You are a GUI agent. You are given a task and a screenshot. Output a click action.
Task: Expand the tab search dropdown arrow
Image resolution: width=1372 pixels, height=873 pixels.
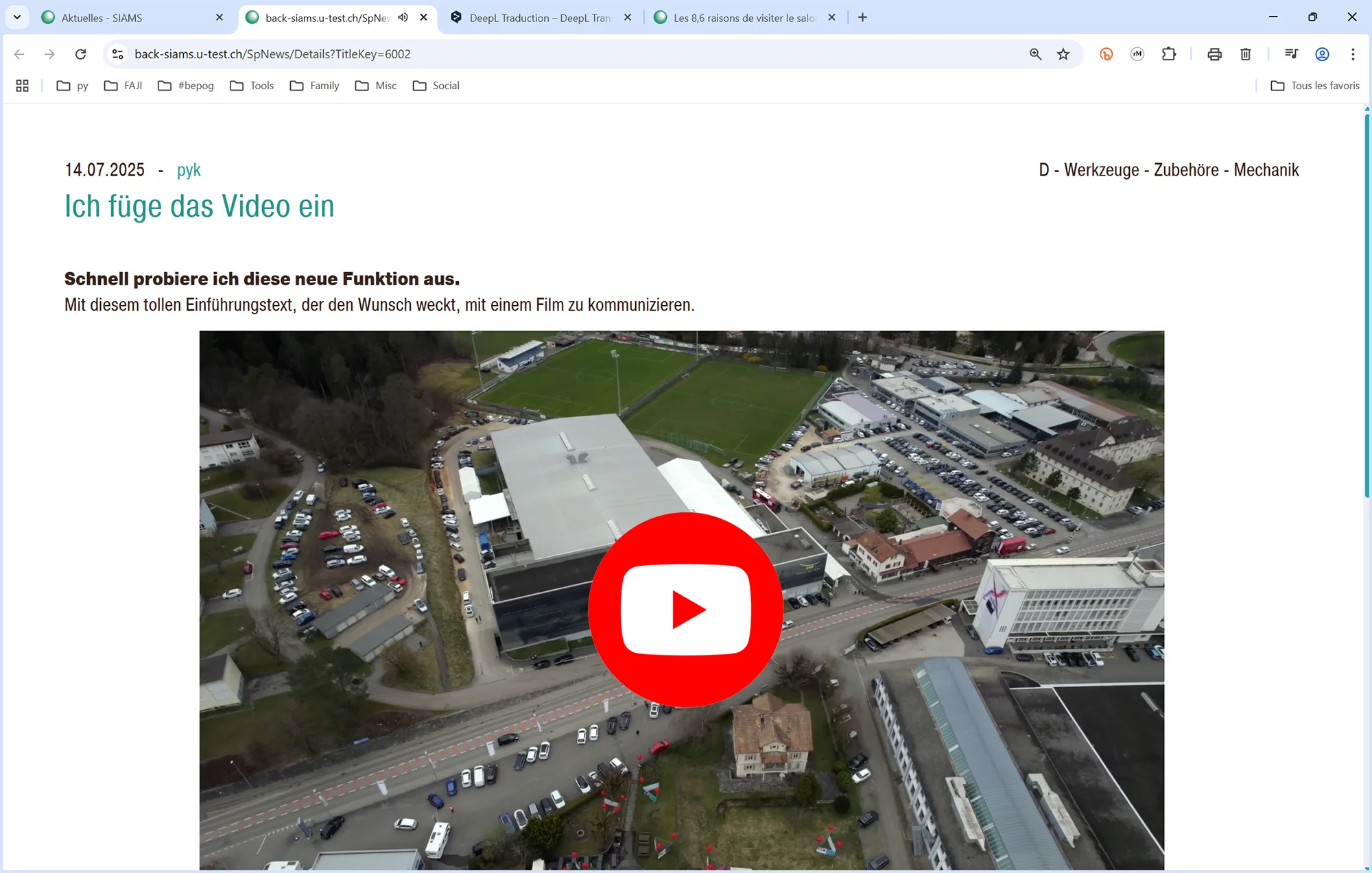pos(17,17)
